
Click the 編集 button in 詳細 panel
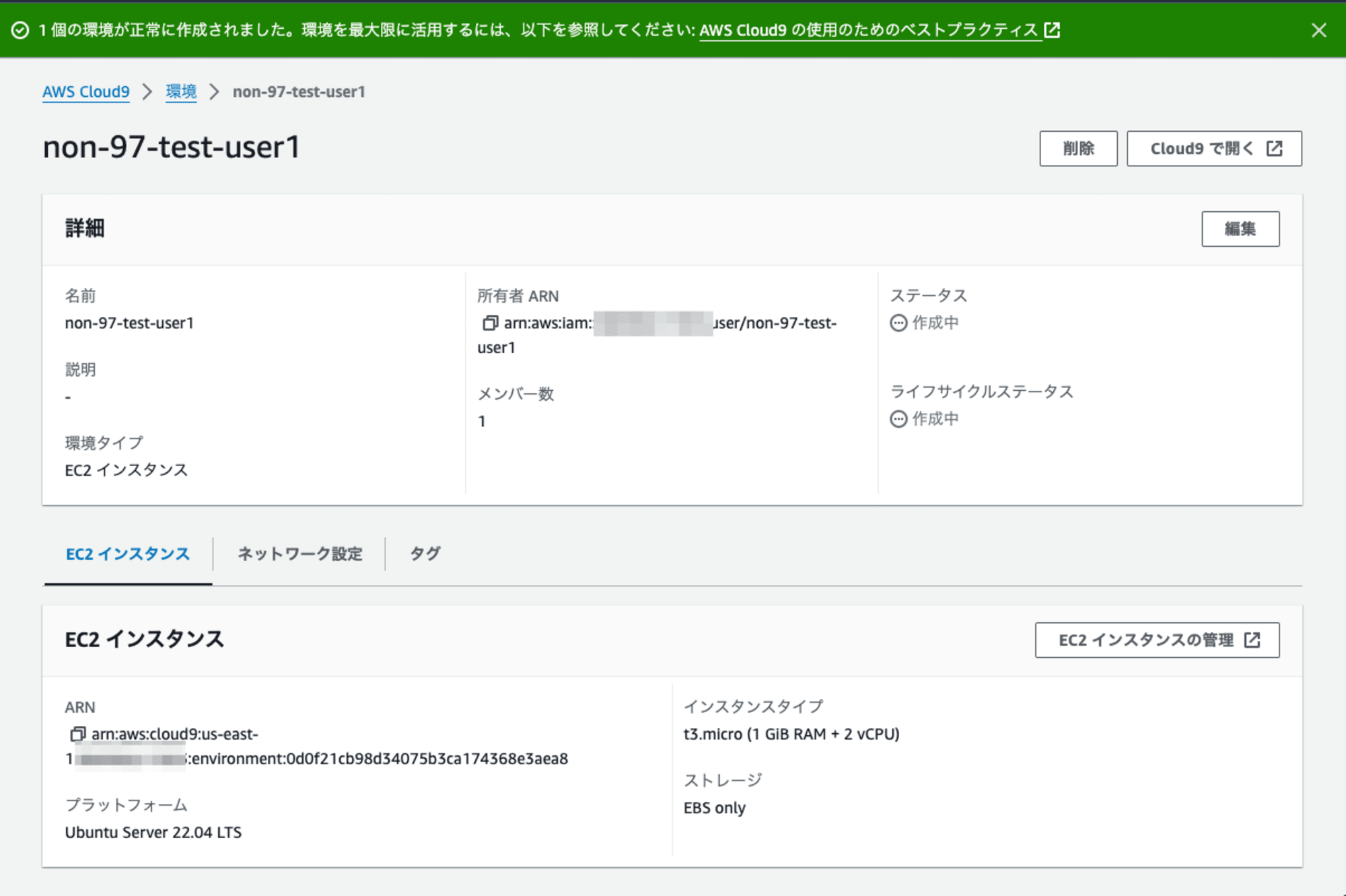1240,229
